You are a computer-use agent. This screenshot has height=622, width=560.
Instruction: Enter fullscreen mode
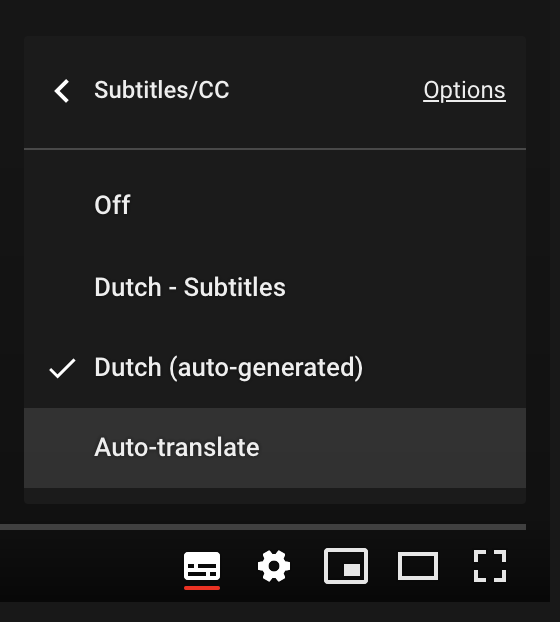pos(490,566)
